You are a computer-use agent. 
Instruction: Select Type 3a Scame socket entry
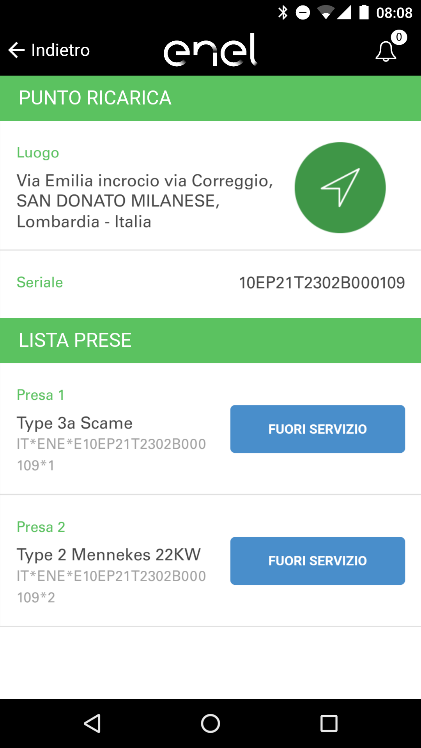74,423
